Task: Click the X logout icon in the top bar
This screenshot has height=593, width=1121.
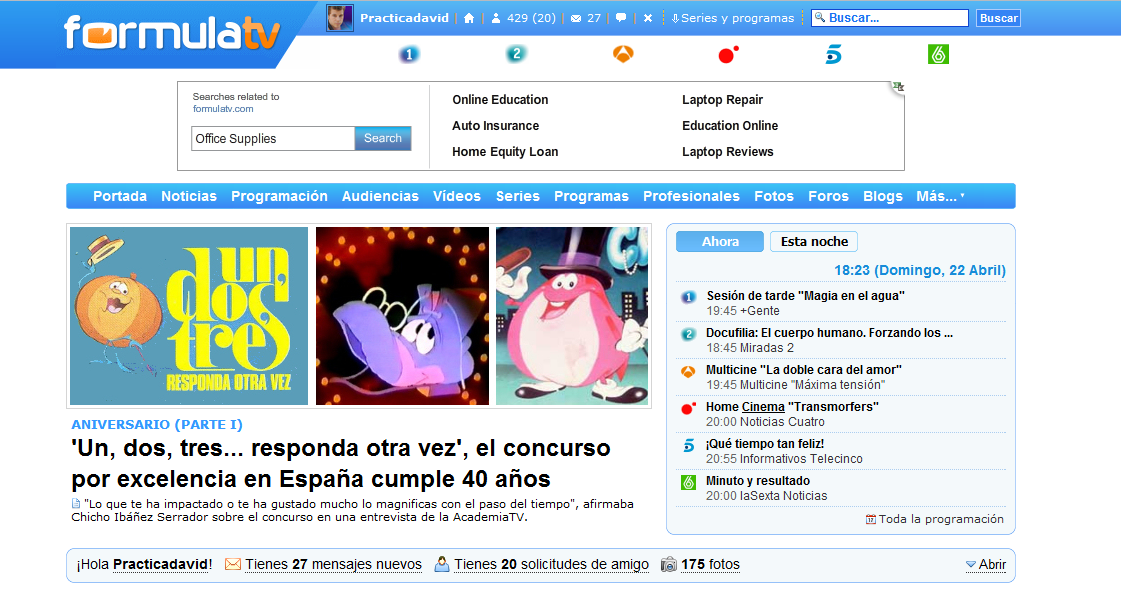Action: tap(648, 18)
